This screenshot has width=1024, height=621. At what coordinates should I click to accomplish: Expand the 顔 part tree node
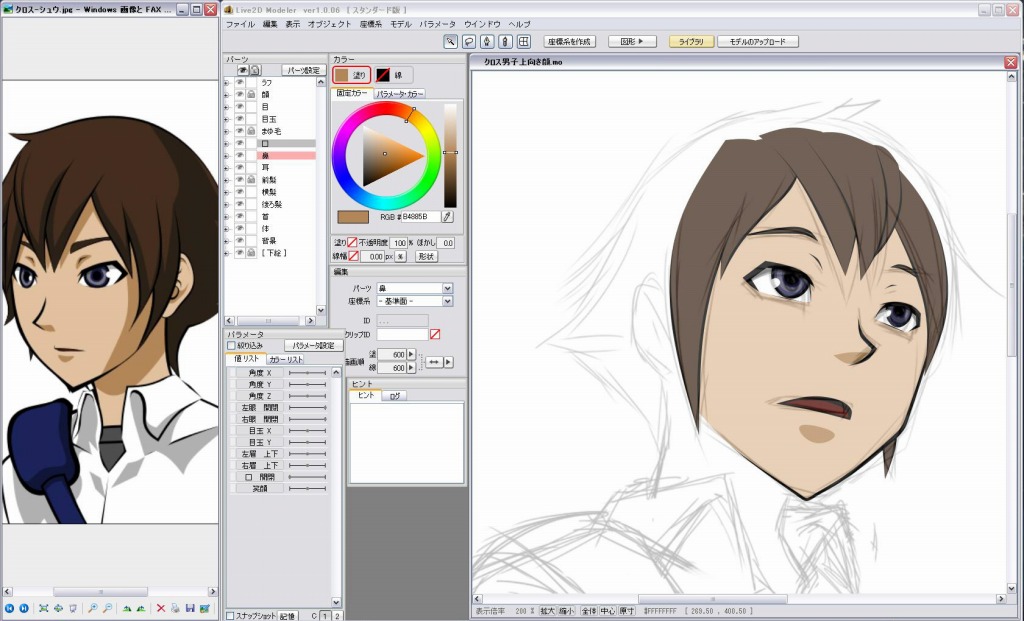[227, 95]
